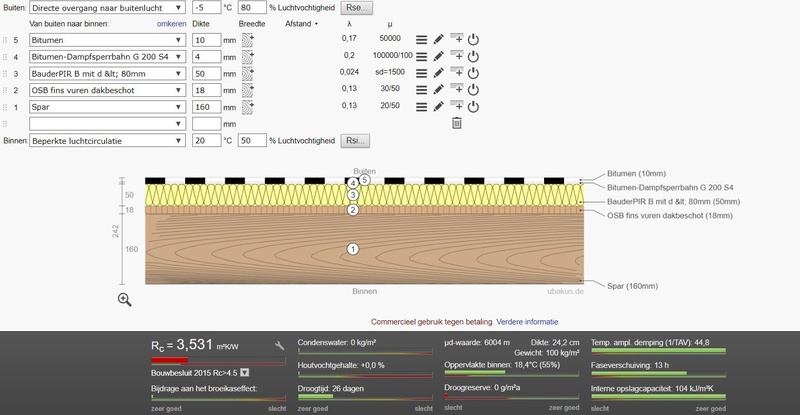The height and width of the screenshot is (415, 800).
Task: Click the Spar thickness field showing 160
Action: point(207,107)
